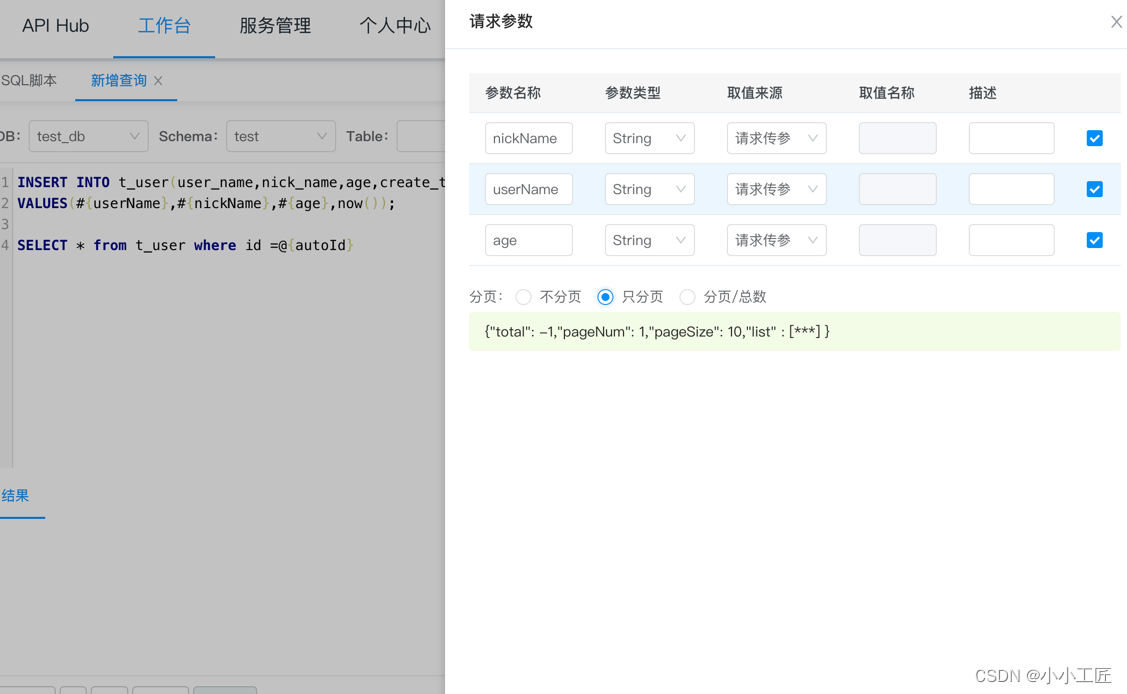This screenshot has height=694, width=1127.
Task: Open the 工作台 navigation item
Action: click(164, 27)
